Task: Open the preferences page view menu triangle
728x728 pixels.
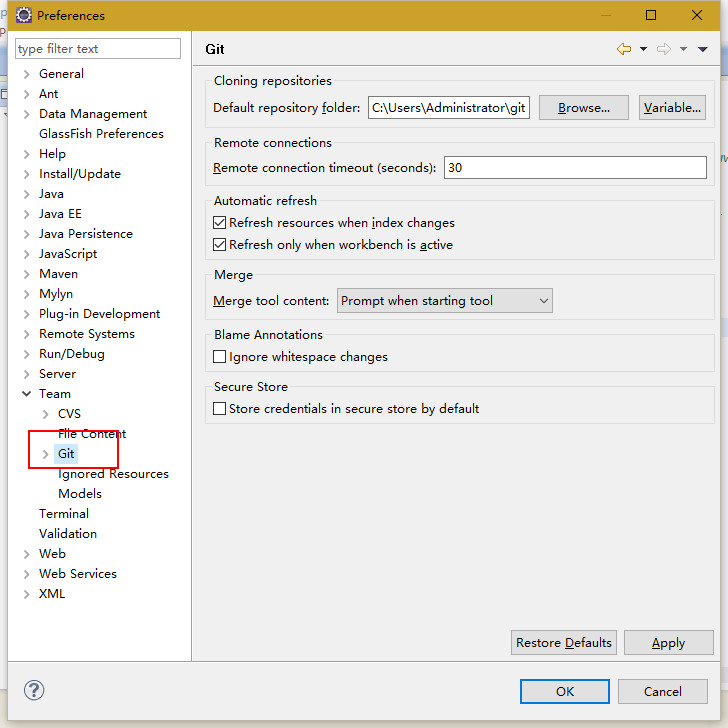Action: tap(702, 49)
